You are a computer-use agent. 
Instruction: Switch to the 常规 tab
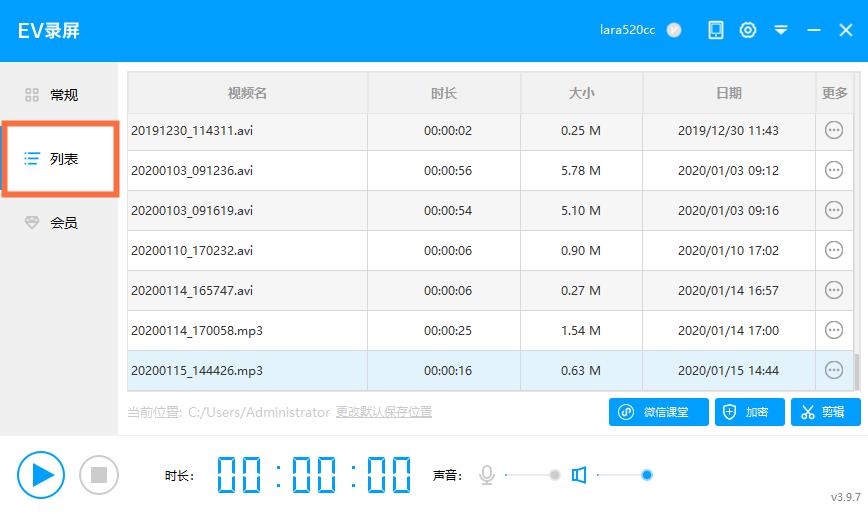tap(59, 95)
